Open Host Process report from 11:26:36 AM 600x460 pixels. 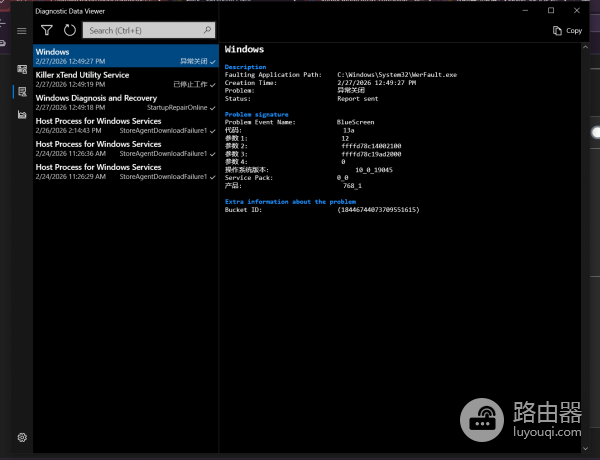[x=126, y=148]
